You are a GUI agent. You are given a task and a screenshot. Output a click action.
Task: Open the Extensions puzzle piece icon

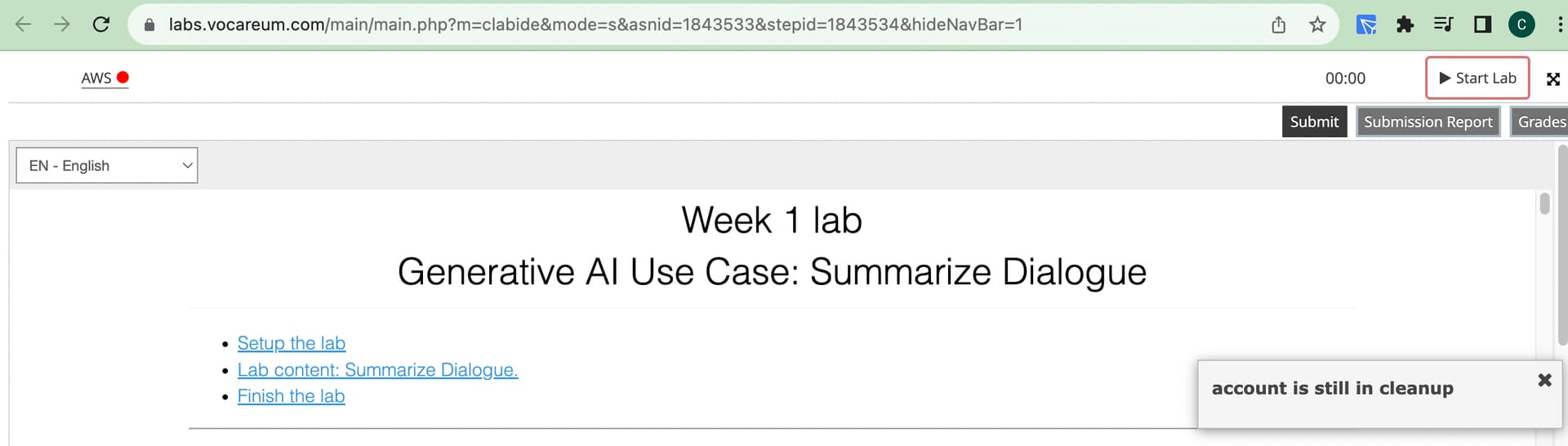pyautogui.click(x=1405, y=25)
